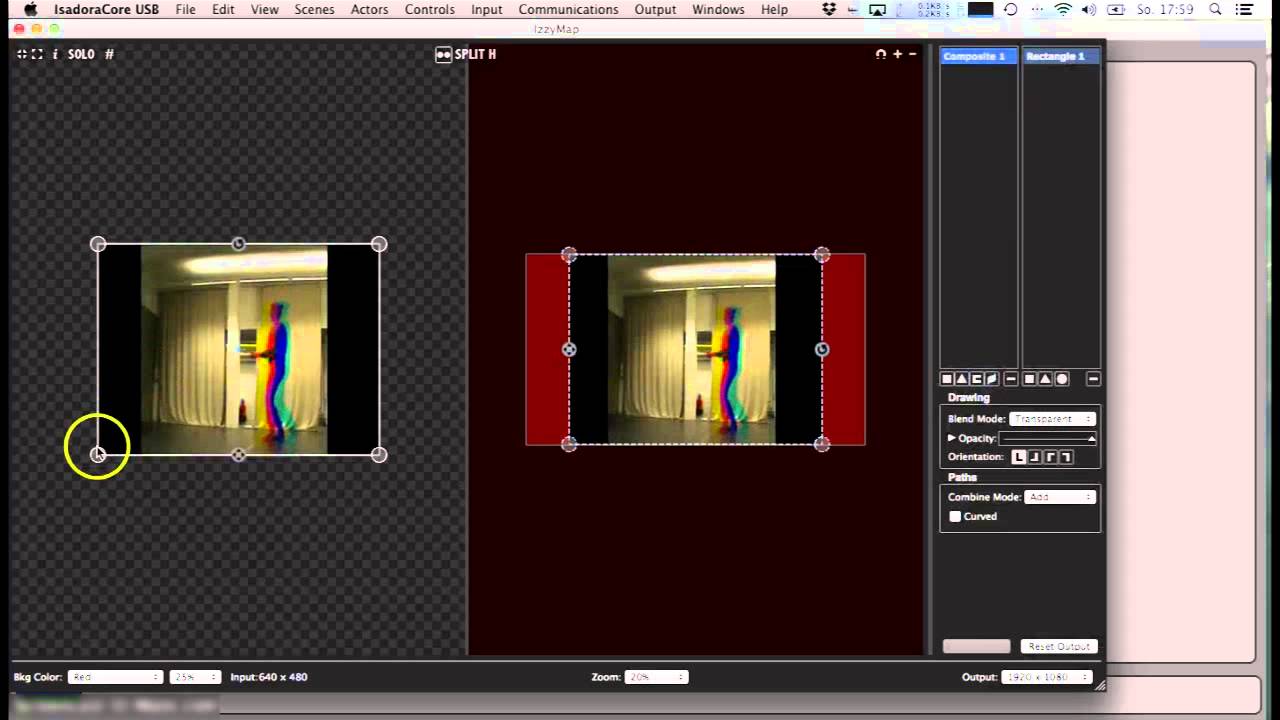The height and width of the screenshot is (720, 1280).
Task: Click the output mapped video image
Action: click(695, 349)
